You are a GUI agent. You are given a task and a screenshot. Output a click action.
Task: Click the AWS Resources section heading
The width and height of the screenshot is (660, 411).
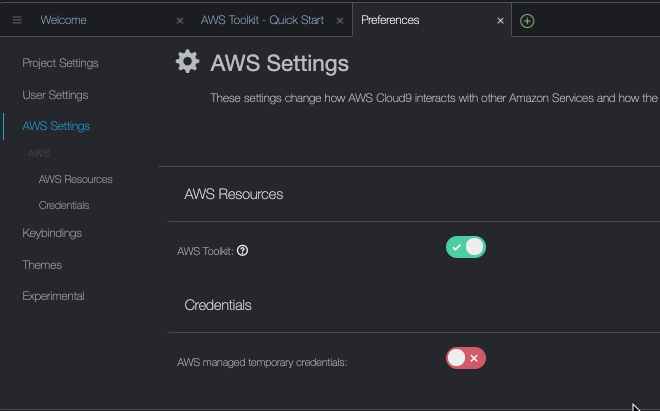(x=234, y=194)
